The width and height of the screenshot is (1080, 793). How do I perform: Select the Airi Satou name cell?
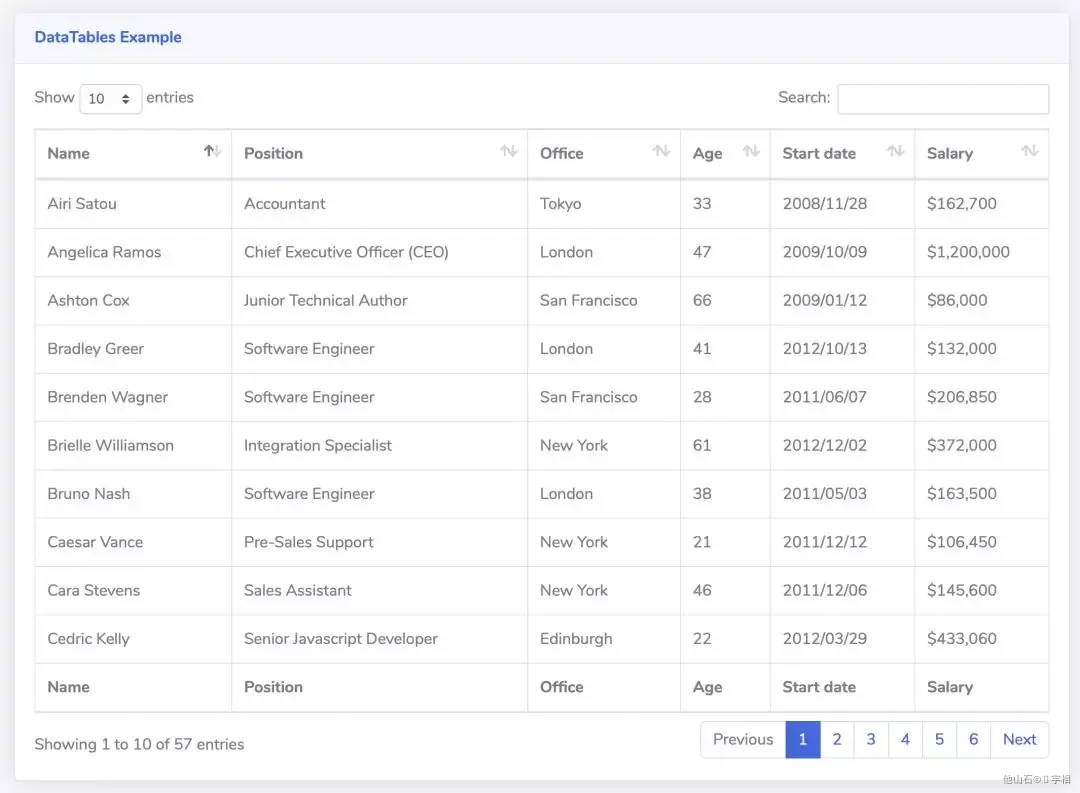click(82, 204)
